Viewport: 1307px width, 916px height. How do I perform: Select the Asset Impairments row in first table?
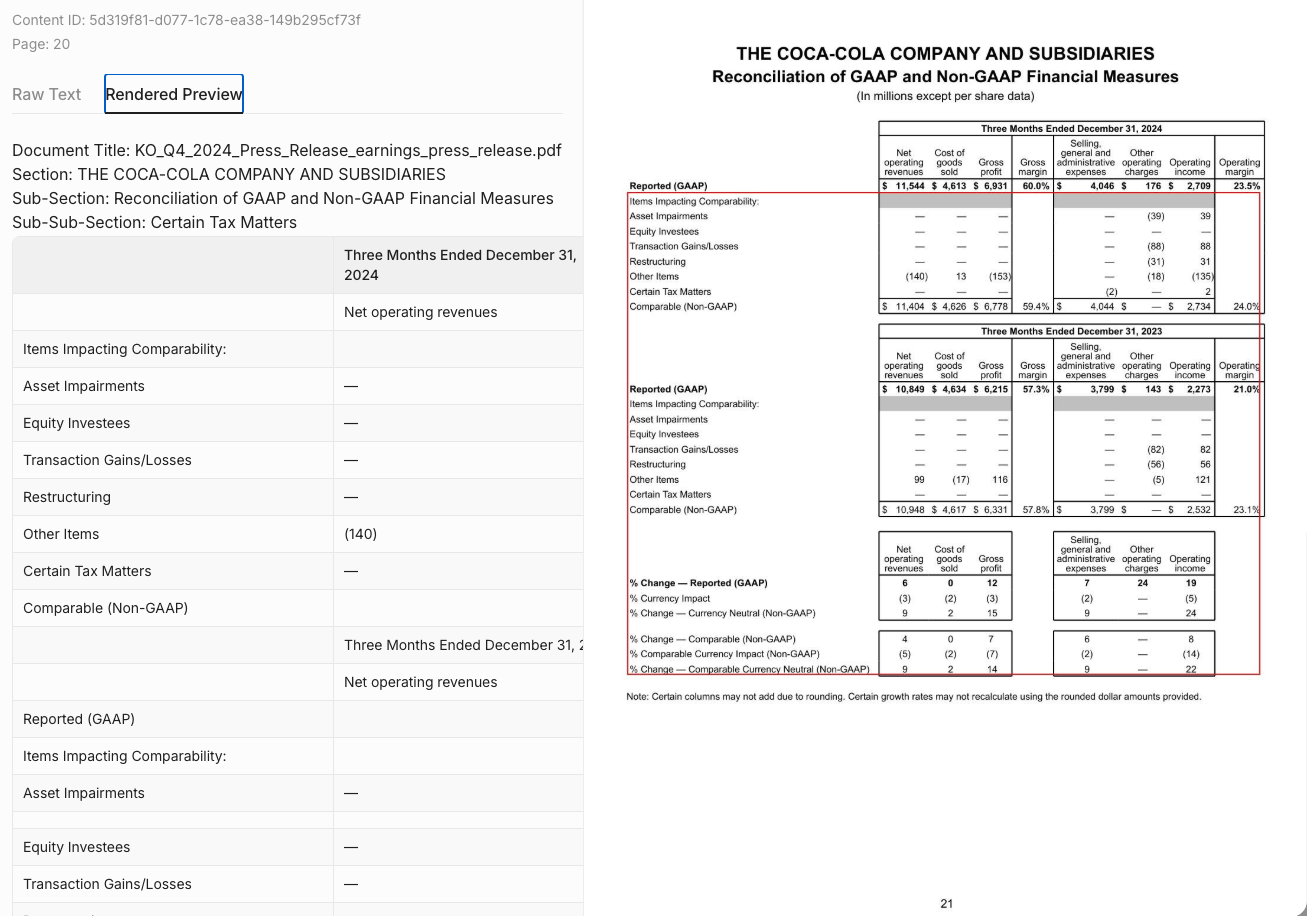pos(298,386)
